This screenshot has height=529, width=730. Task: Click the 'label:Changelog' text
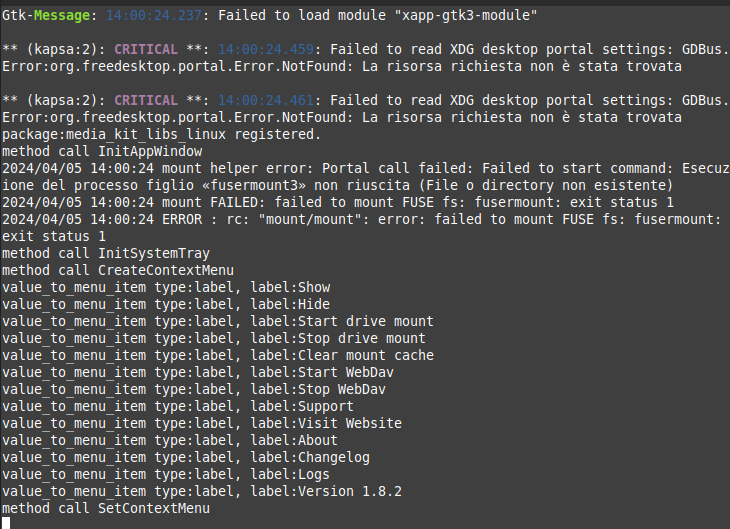(x=310, y=457)
